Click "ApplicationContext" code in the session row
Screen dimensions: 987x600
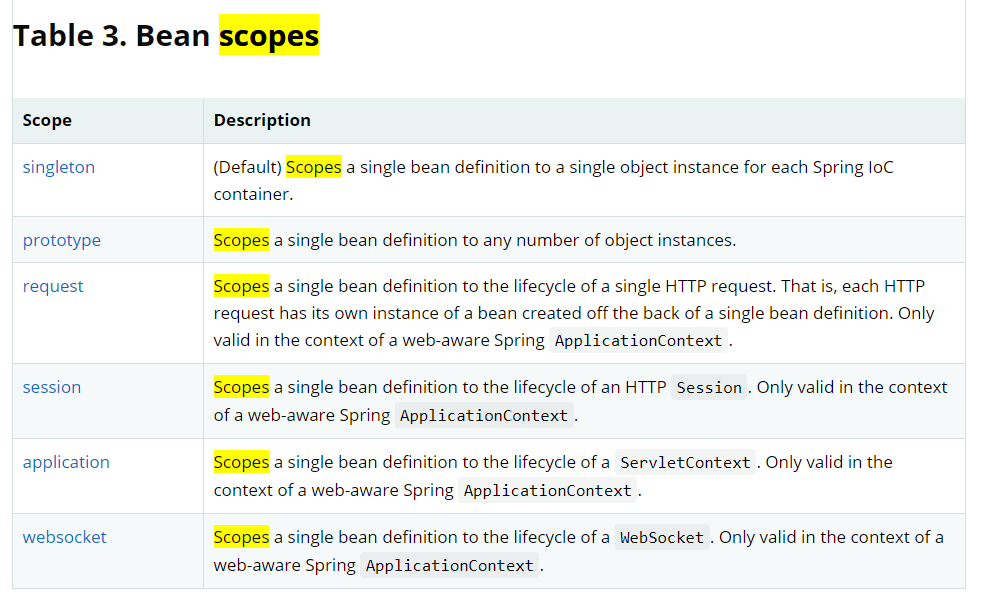pyautogui.click(x=484, y=416)
